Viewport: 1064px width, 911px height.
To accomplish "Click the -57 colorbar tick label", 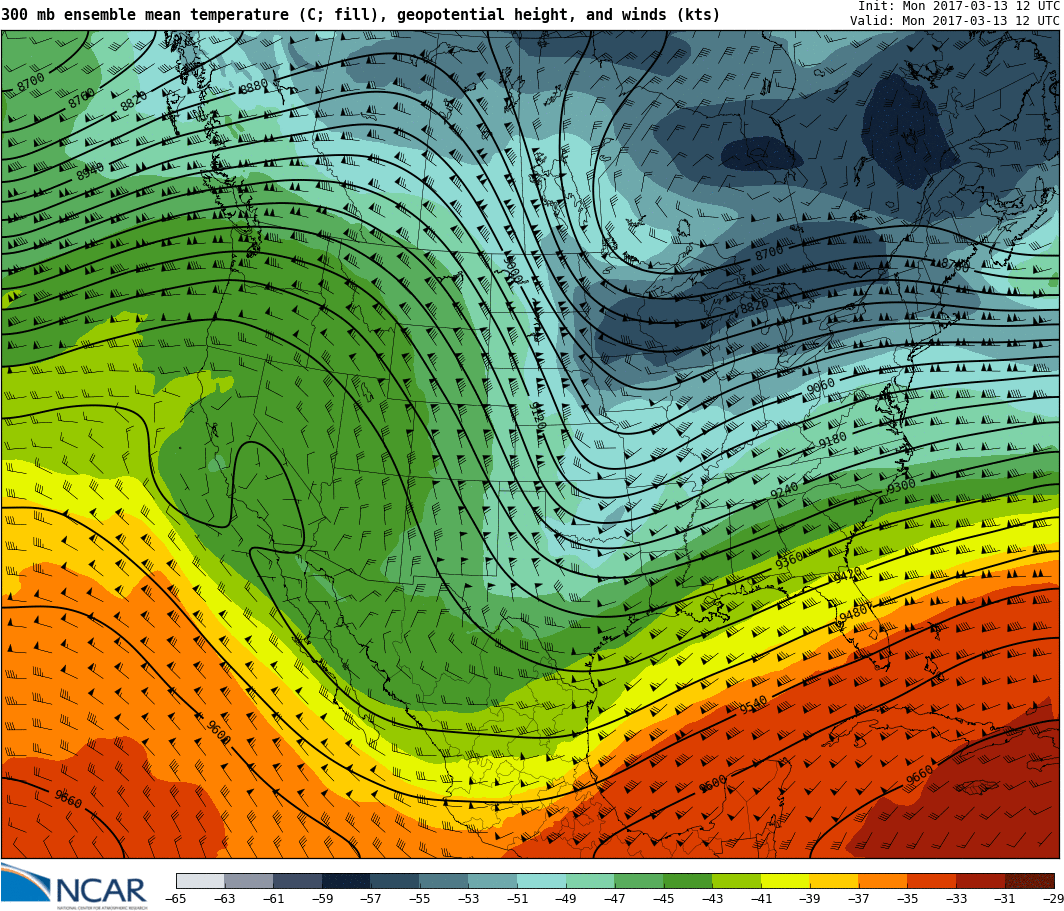I will [x=371, y=899].
